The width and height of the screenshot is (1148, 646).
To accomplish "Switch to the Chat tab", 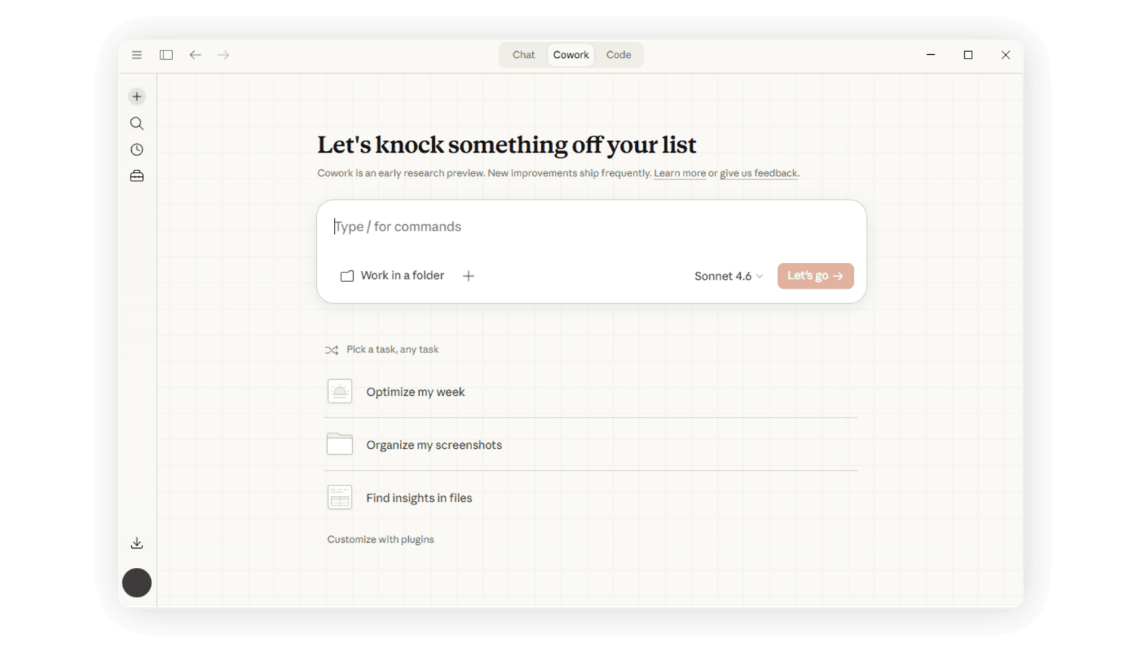I will click(523, 55).
